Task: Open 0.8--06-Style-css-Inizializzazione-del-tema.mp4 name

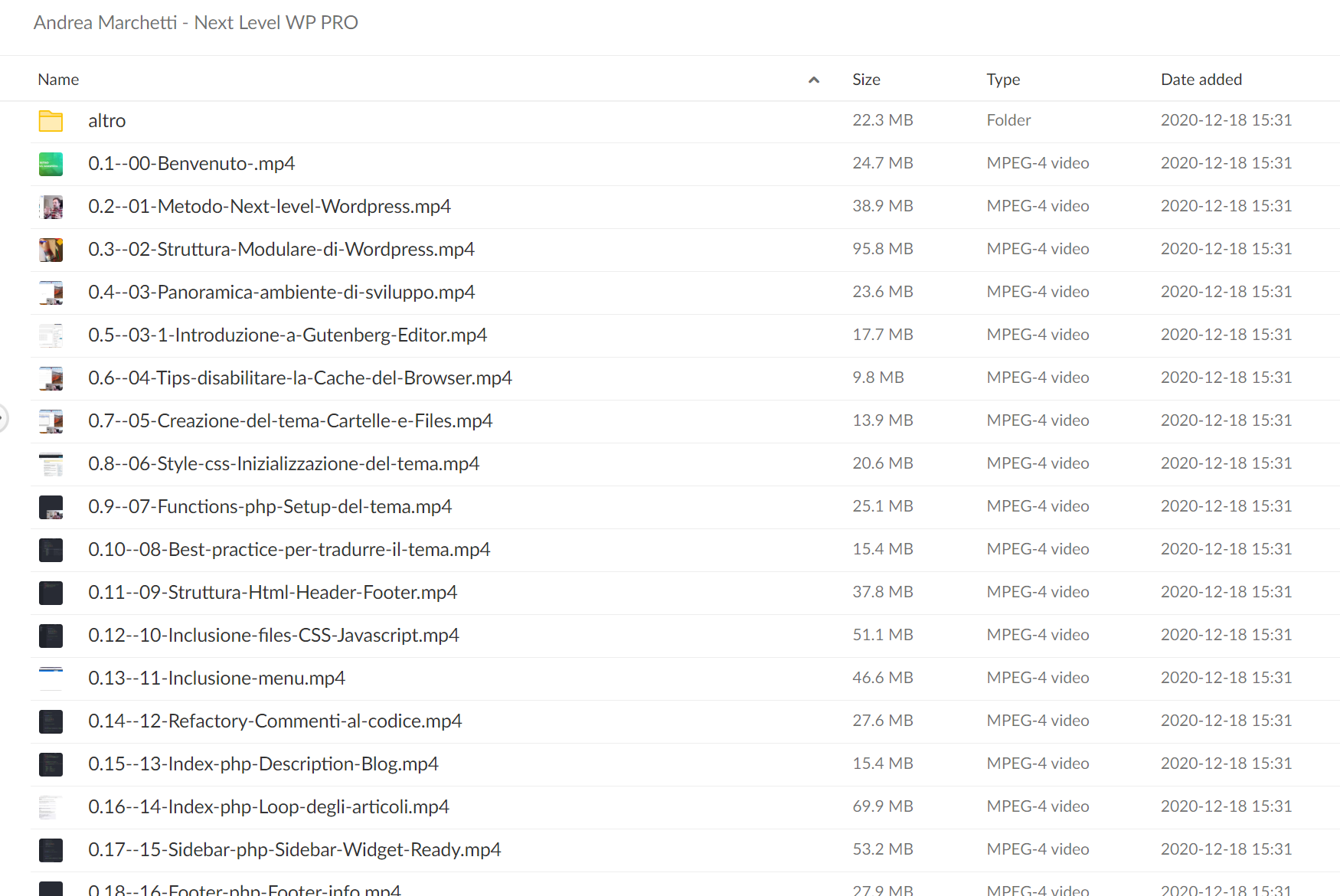Action: coord(283,464)
